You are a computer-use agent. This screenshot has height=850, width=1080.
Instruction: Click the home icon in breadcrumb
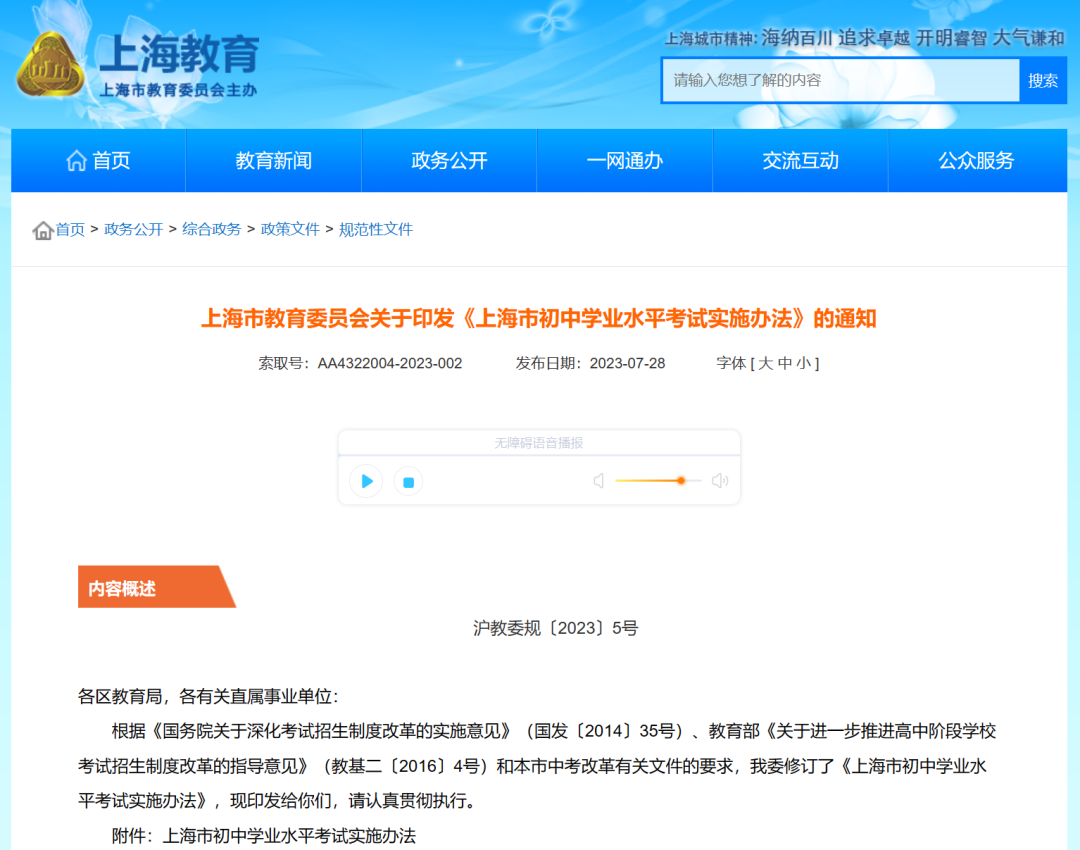click(43, 230)
